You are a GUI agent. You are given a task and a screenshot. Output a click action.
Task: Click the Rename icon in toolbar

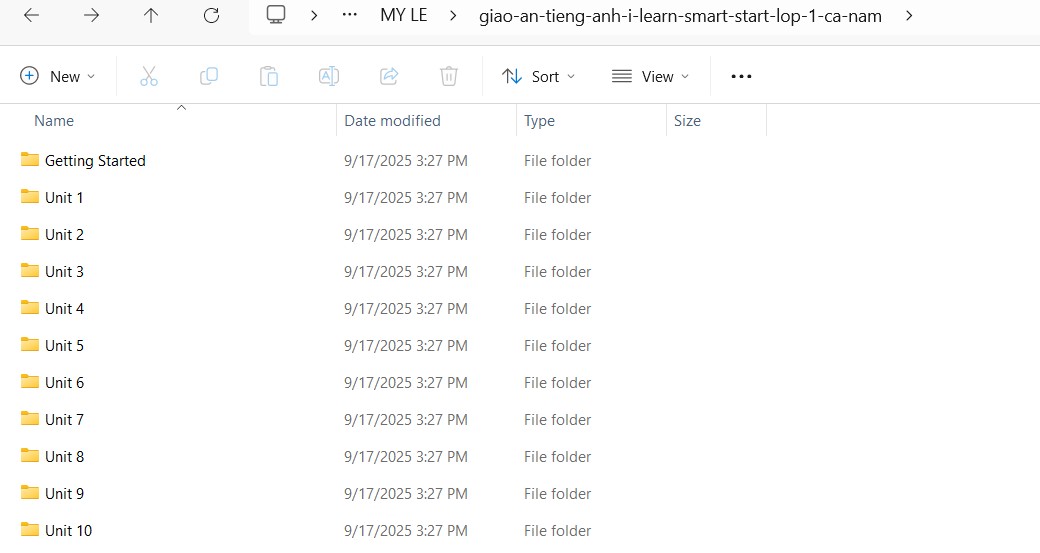point(329,76)
